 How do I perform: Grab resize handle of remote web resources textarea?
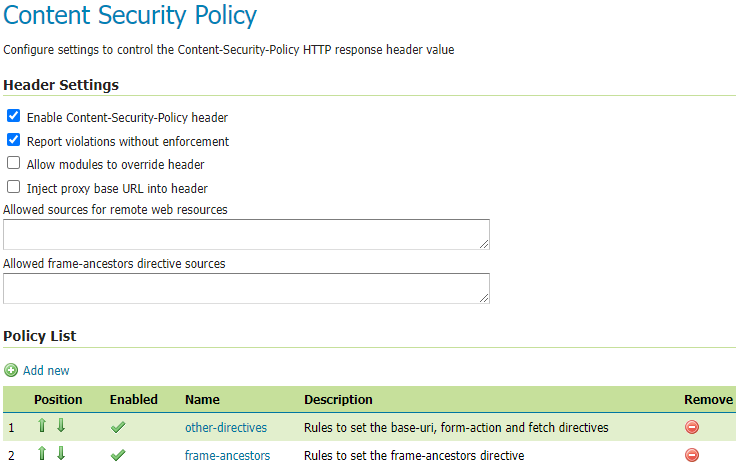tap(485, 244)
